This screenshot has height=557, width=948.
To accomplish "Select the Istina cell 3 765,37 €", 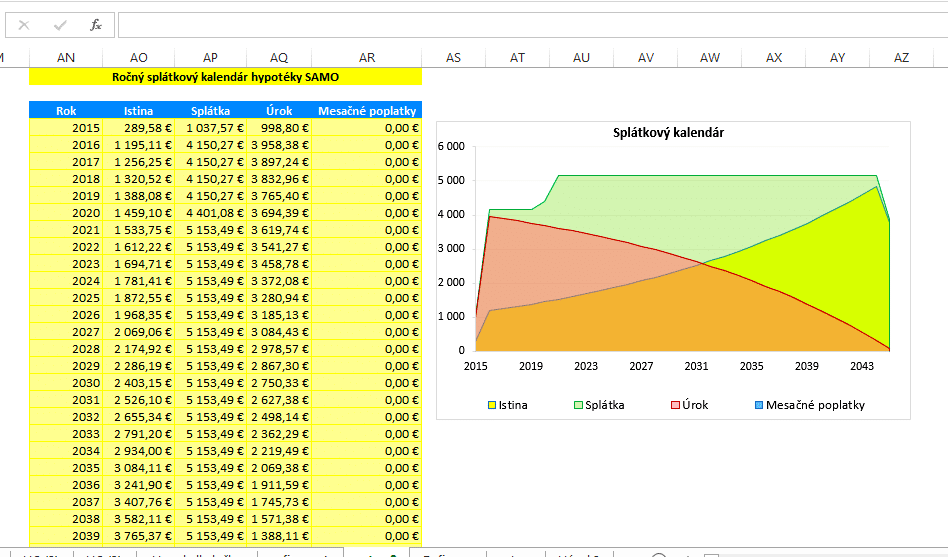I will pyautogui.click(x=138, y=536).
